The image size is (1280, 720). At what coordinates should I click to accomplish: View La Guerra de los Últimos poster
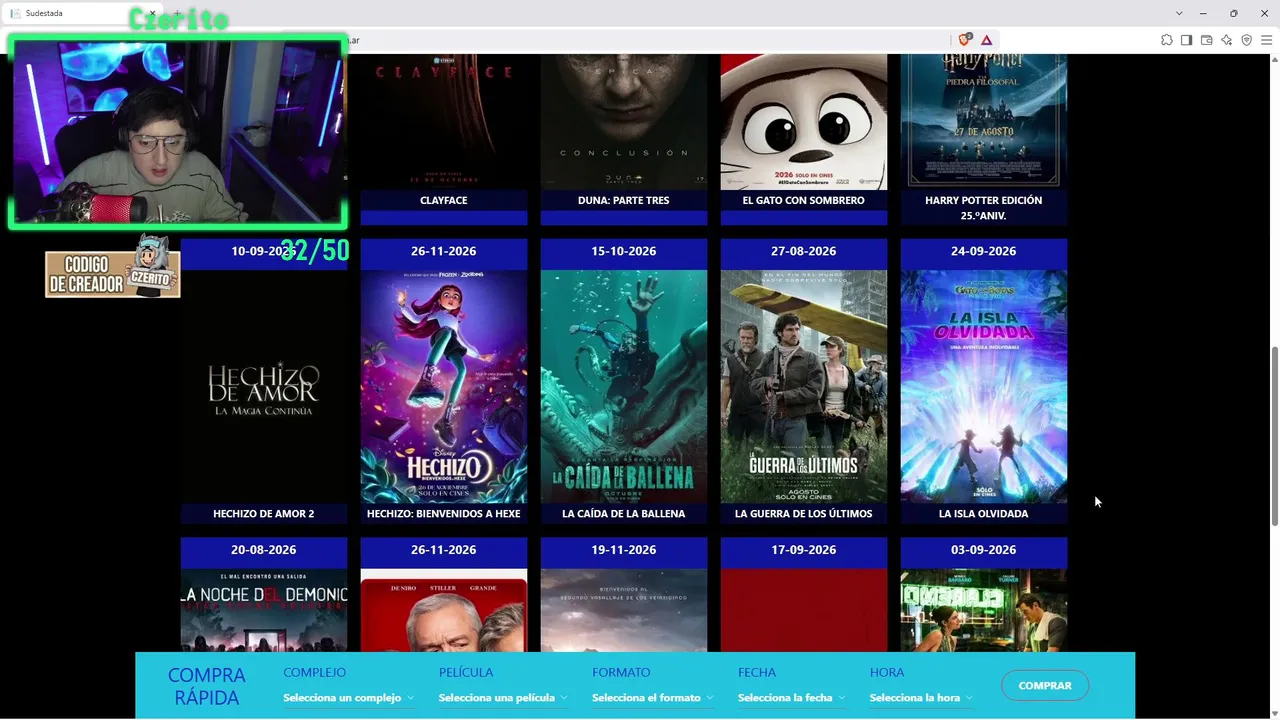point(804,387)
